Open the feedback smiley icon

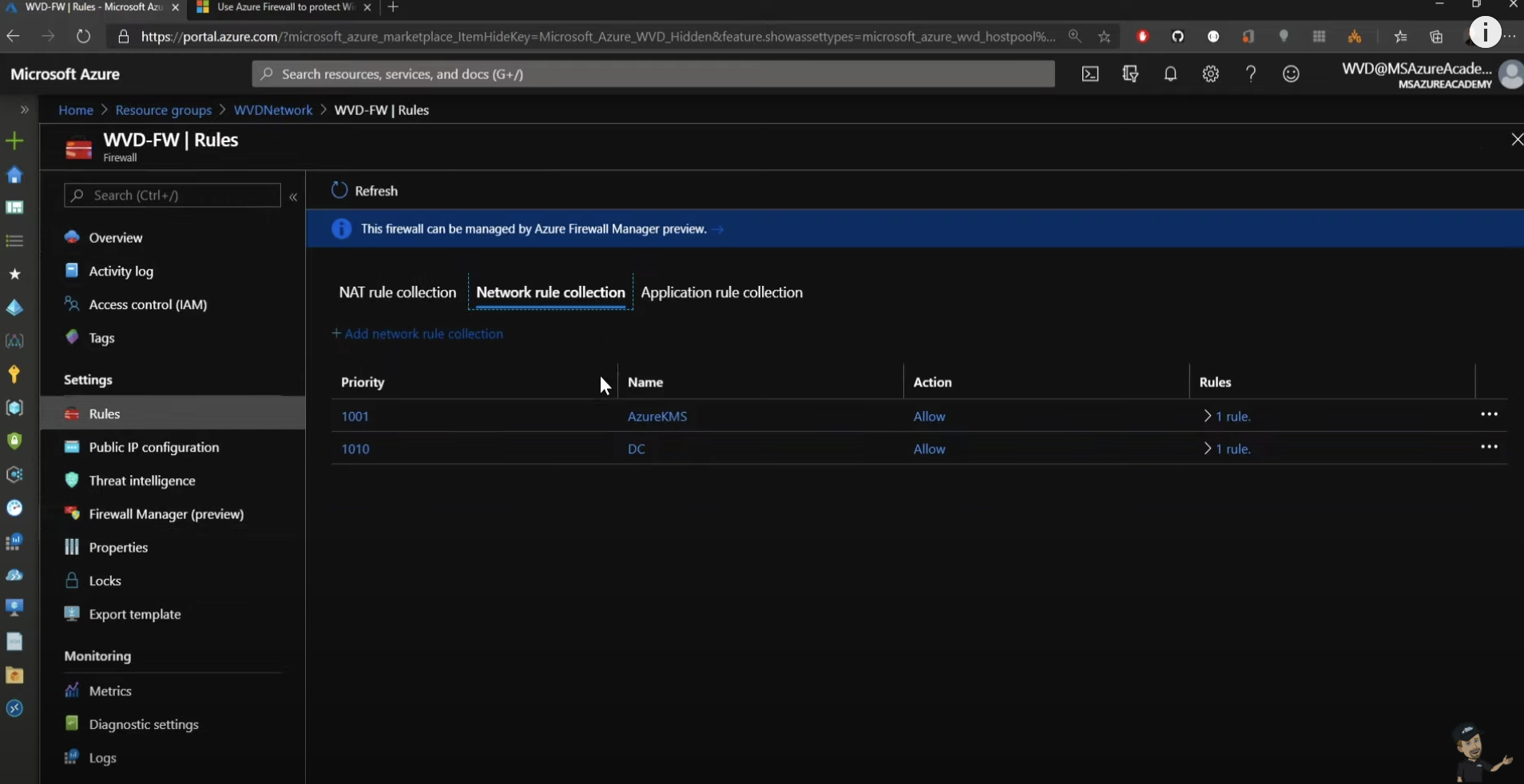tap(1291, 74)
